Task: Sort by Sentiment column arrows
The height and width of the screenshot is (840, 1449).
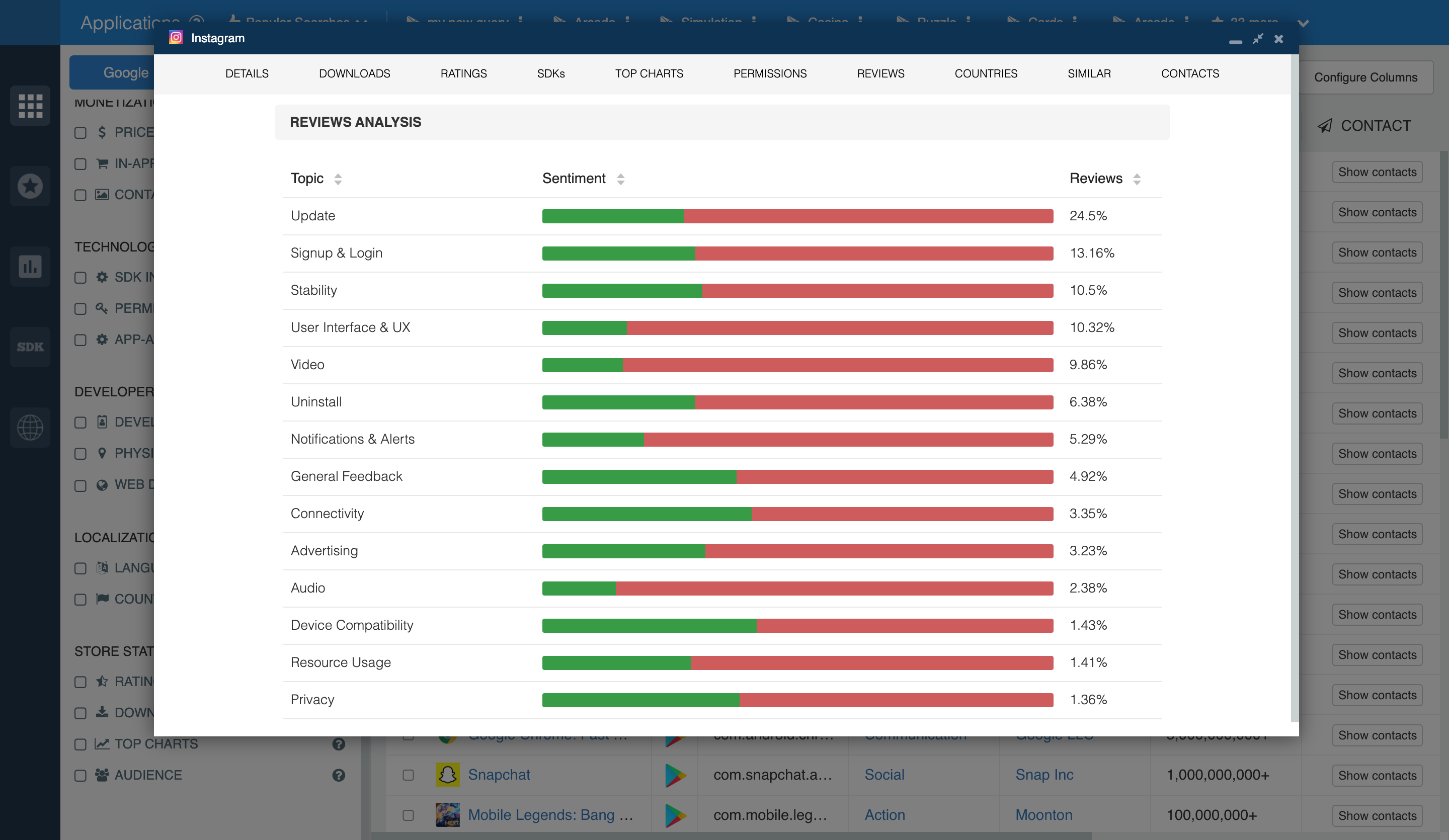Action: pyautogui.click(x=620, y=179)
